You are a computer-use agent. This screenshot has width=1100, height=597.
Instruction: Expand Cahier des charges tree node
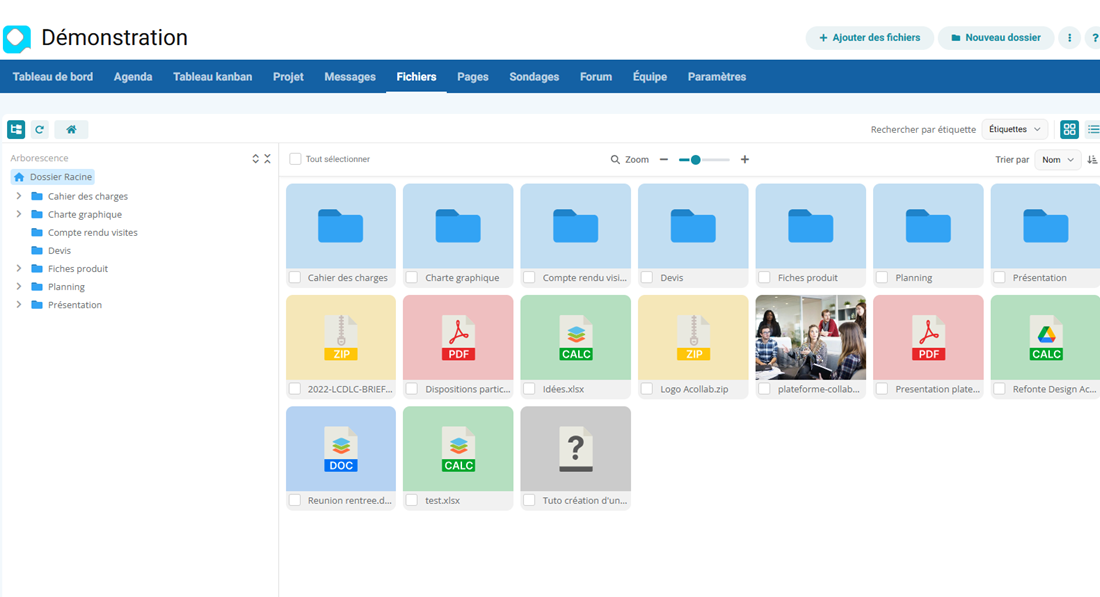(19, 196)
